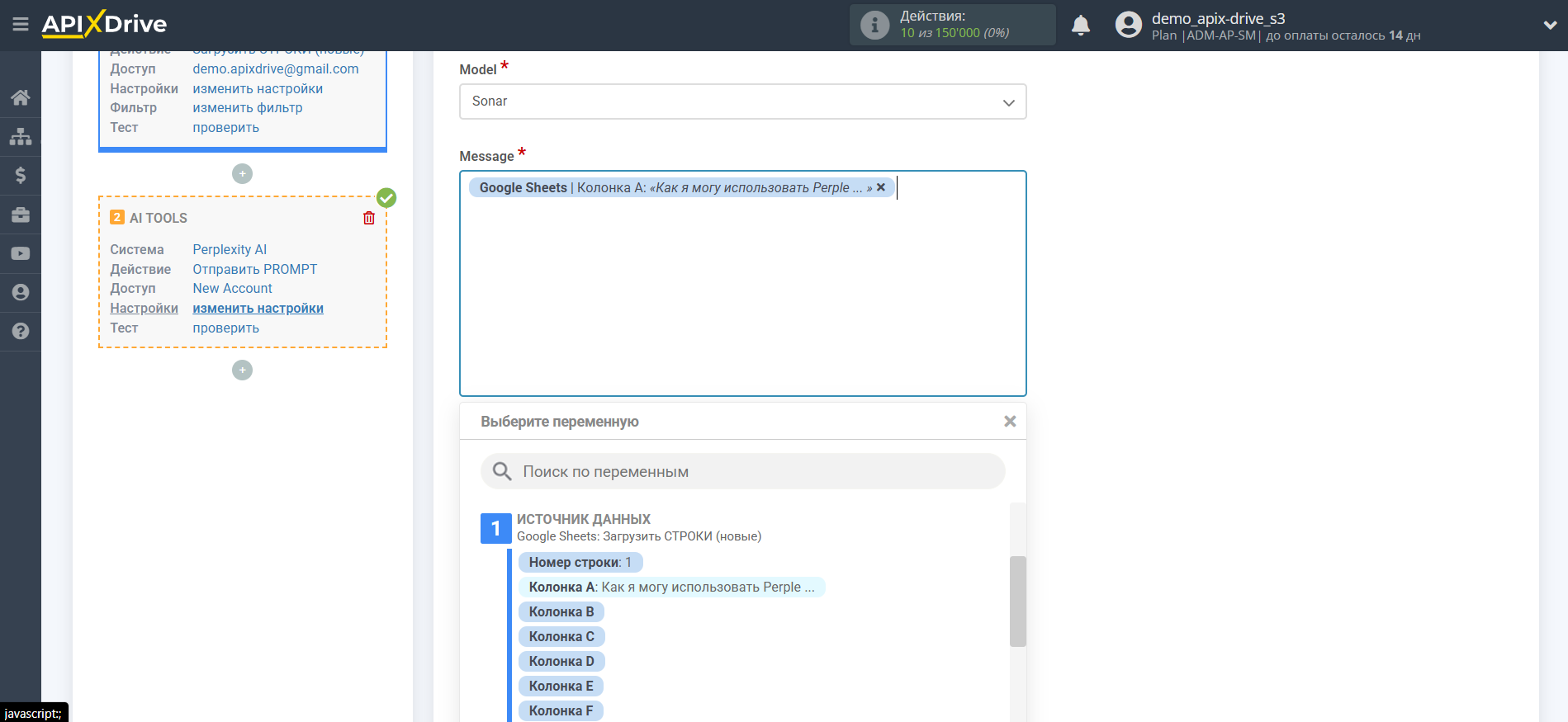
Task: Click the user avatar icon
Action: coord(1128,25)
